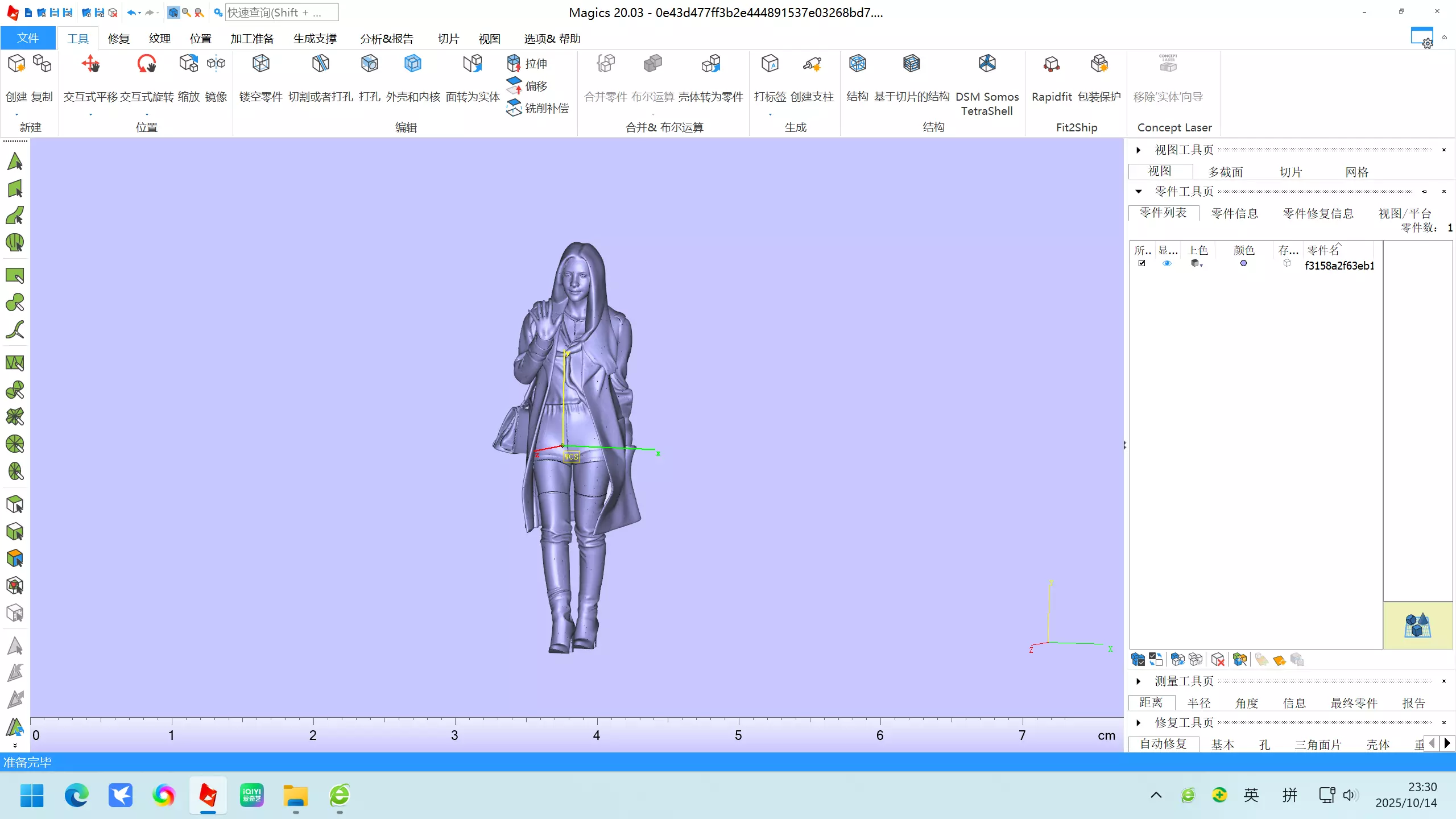Click the quick search (快速查询) field
The image size is (1456, 819).
click(x=282, y=13)
